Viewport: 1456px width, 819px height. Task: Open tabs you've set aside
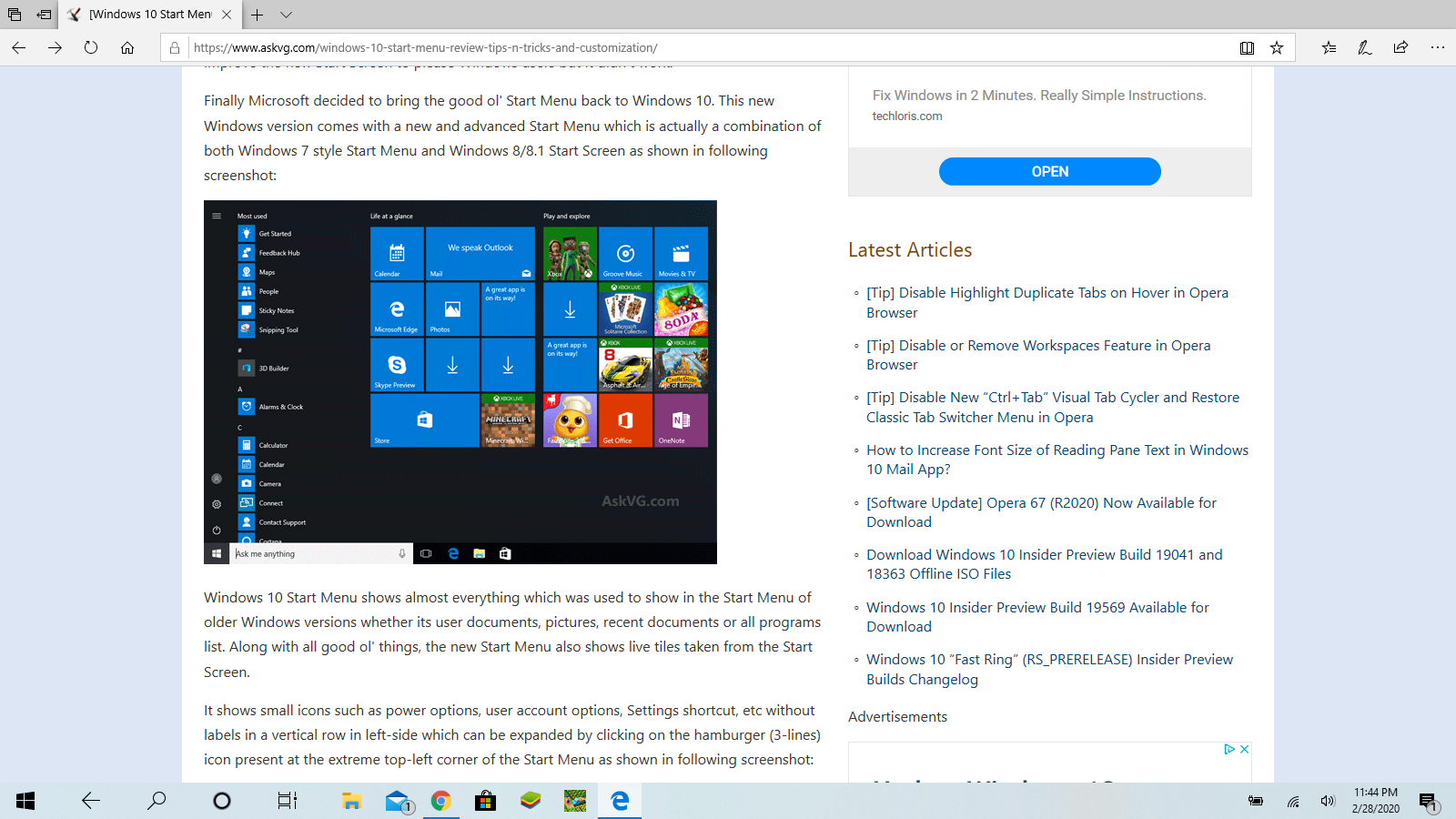tap(15, 15)
